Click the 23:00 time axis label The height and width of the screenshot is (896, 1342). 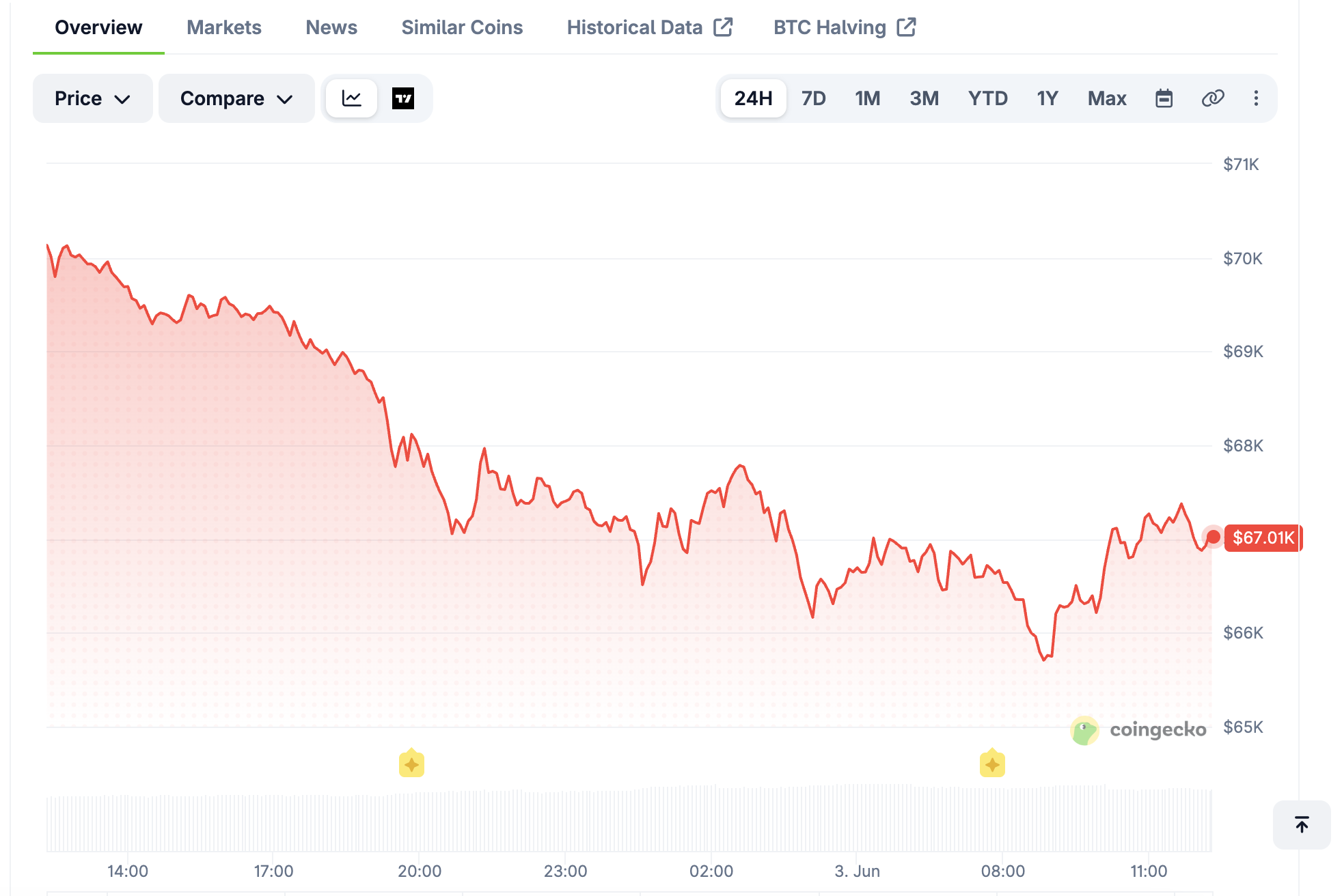(566, 871)
